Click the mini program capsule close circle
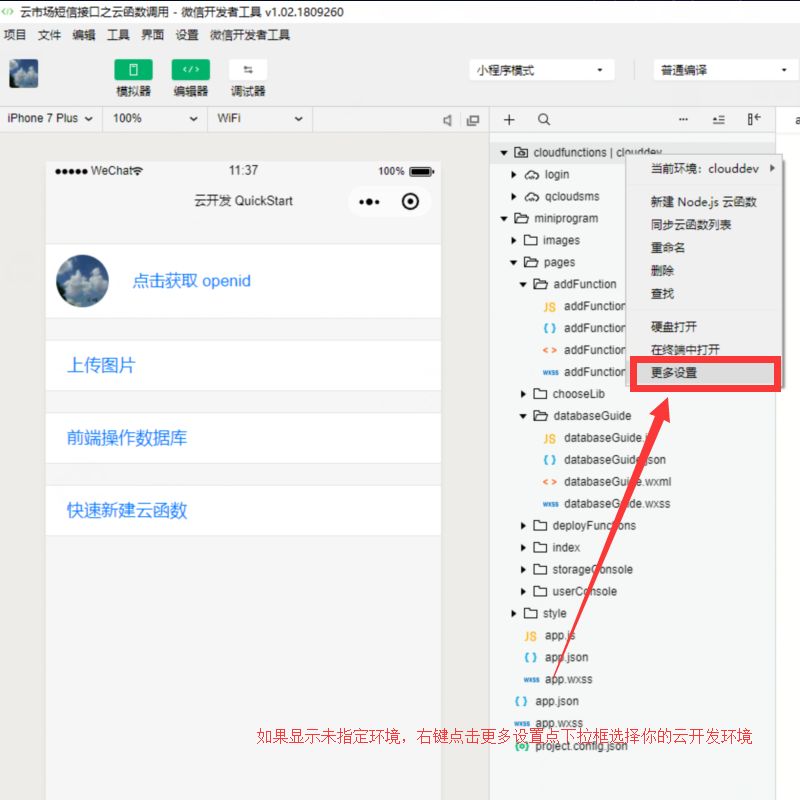This screenshot has height=800, width=800. click(410, 202)
